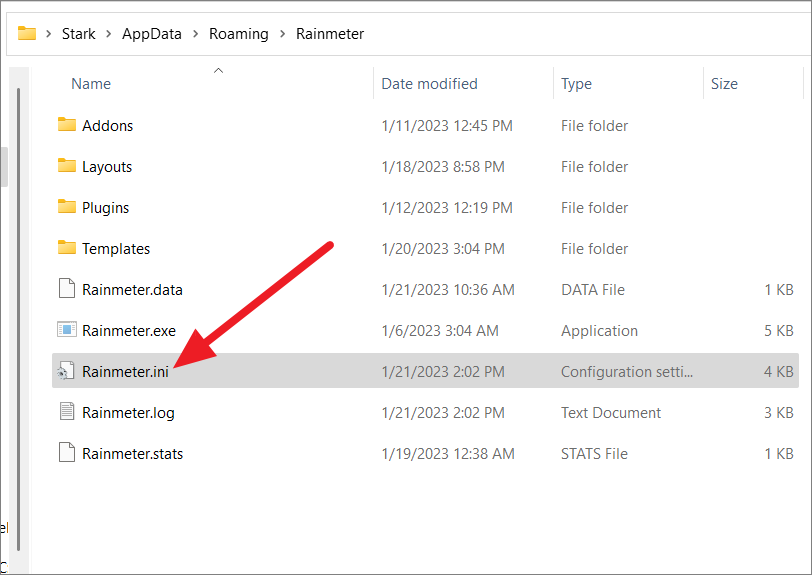Select the Rainmeter.exe file name
The width and height of the screenshot is (812, 575).
tap(129, 330)
